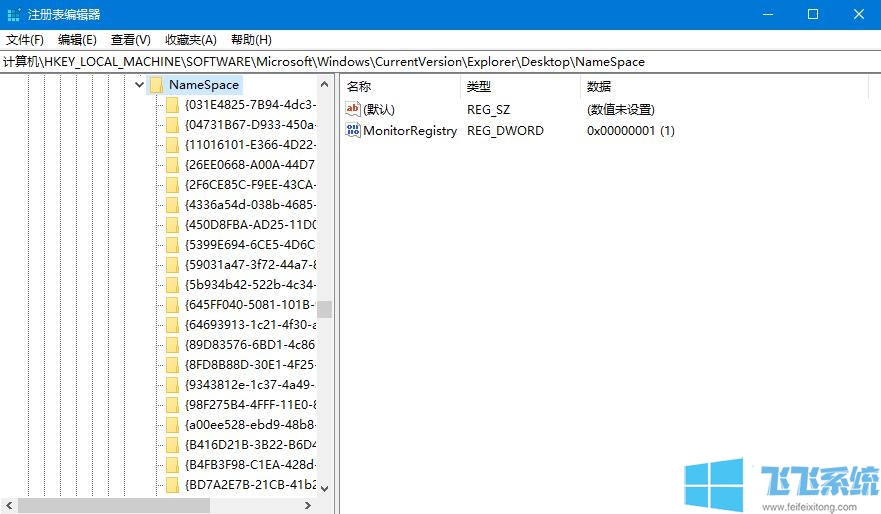Click the folder icon of {645FF040-5081 key

click(173, 304)
